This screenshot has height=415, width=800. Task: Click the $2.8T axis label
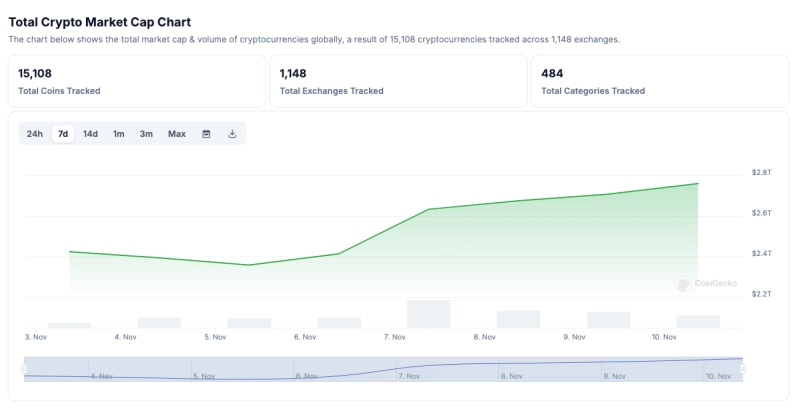761,173
